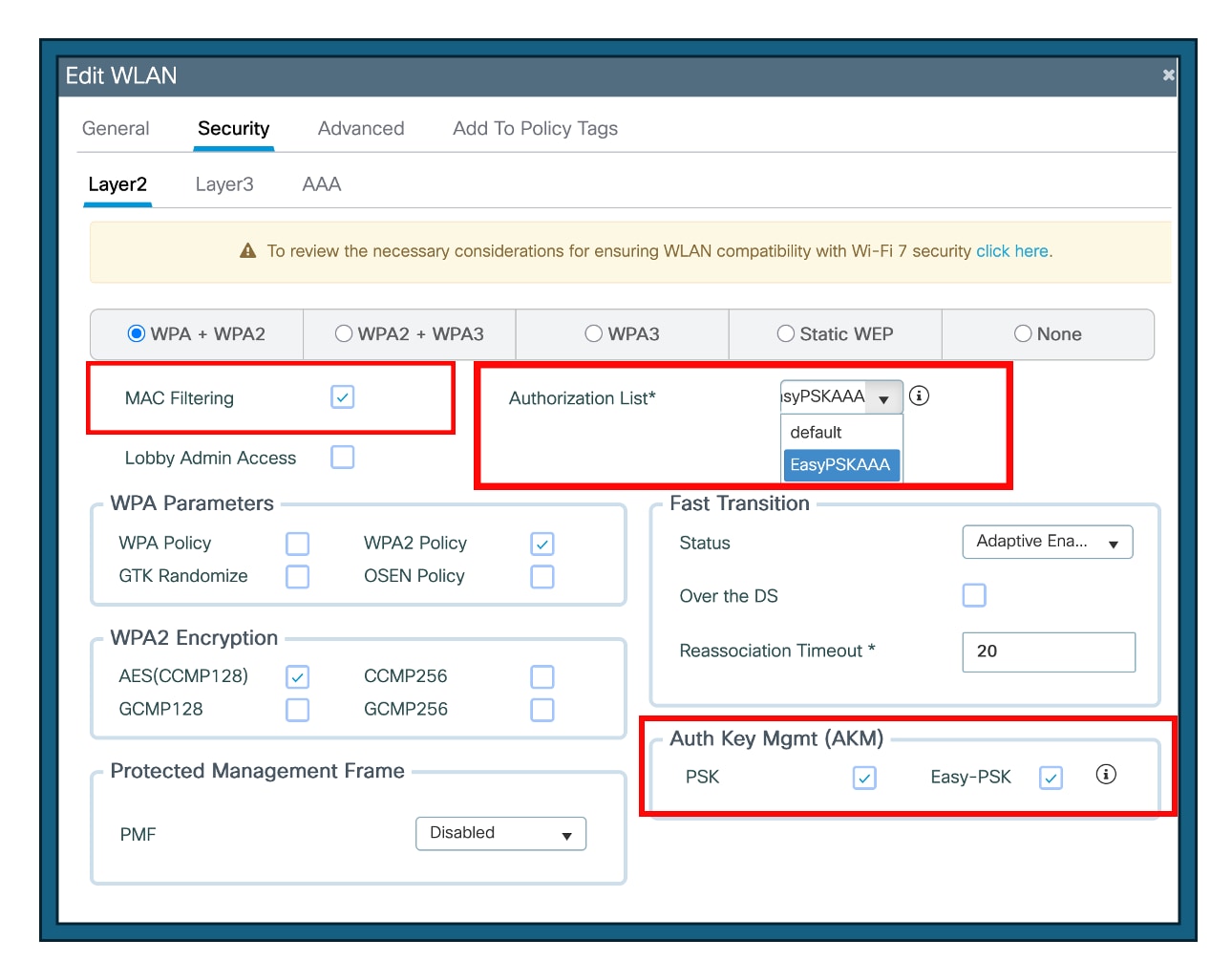Click the 'MAC Filtering' label
Viewport: 1232px width, 961px height.
pos(180,398)
